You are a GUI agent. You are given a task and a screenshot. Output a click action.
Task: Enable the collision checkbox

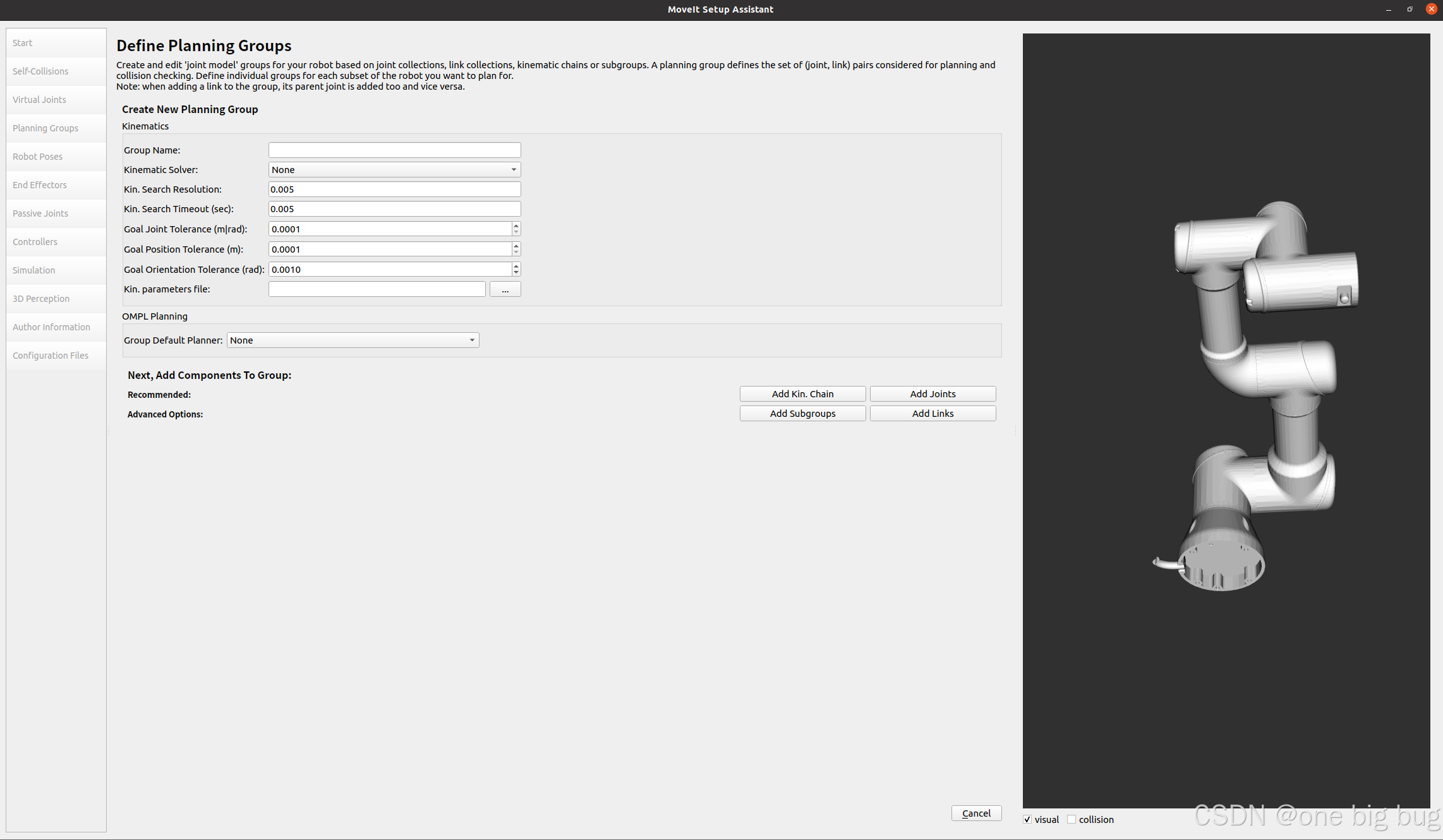pyautogui.click(x=1072, y=819)
